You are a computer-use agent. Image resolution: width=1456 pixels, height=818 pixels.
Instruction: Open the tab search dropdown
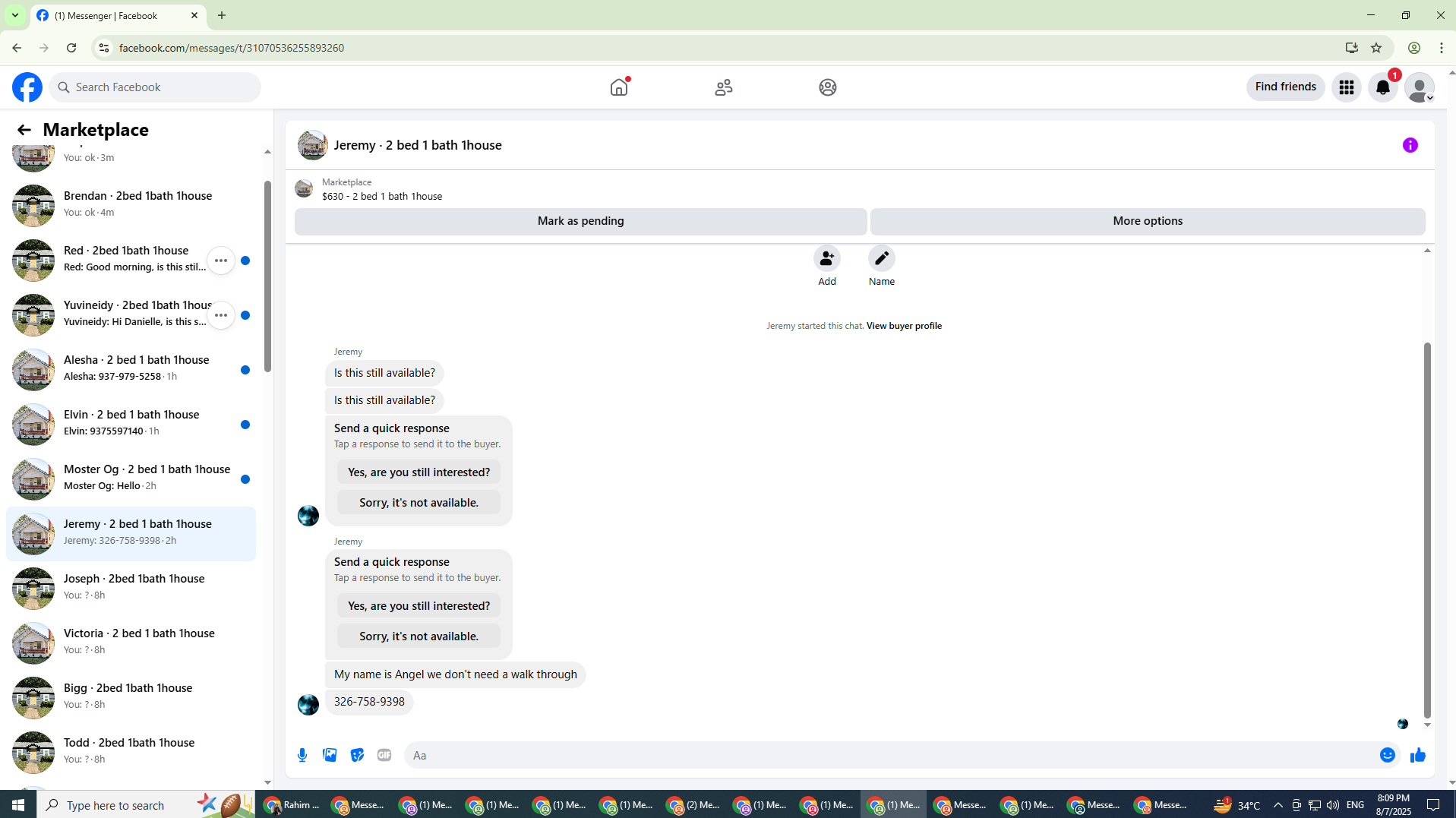pos(15,15)
